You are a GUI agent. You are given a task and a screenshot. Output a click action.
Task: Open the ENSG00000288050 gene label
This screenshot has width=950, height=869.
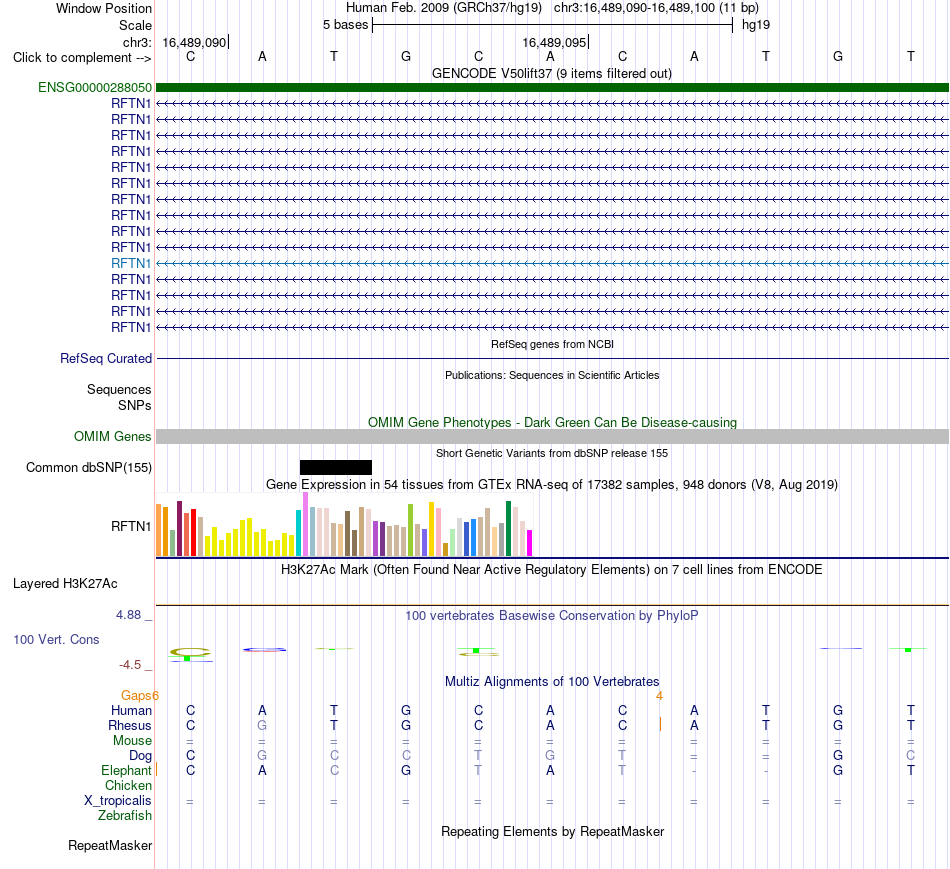[95, 87]
